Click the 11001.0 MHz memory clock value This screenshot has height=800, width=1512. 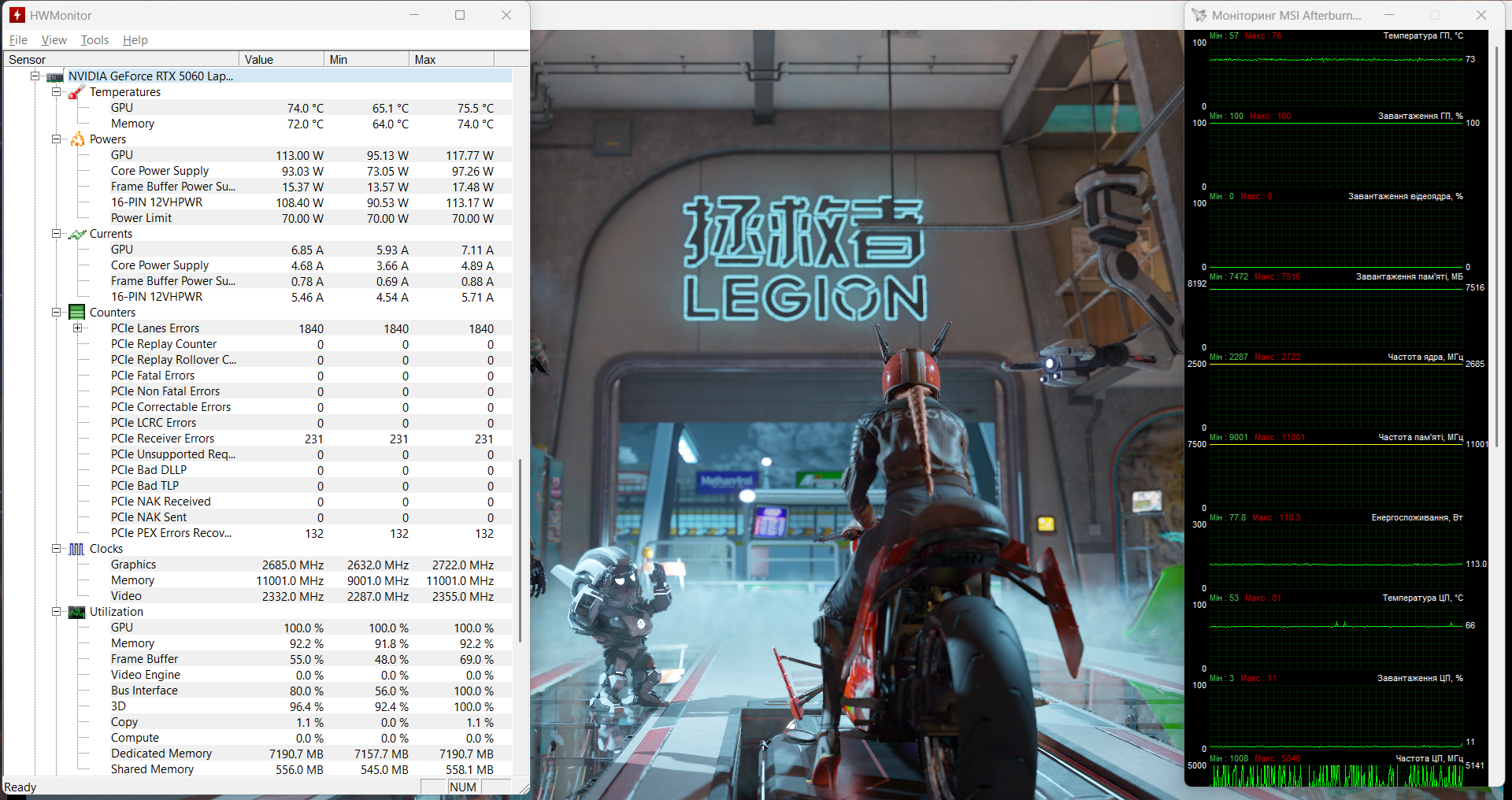pyautogui.click(x=290, y=580)
